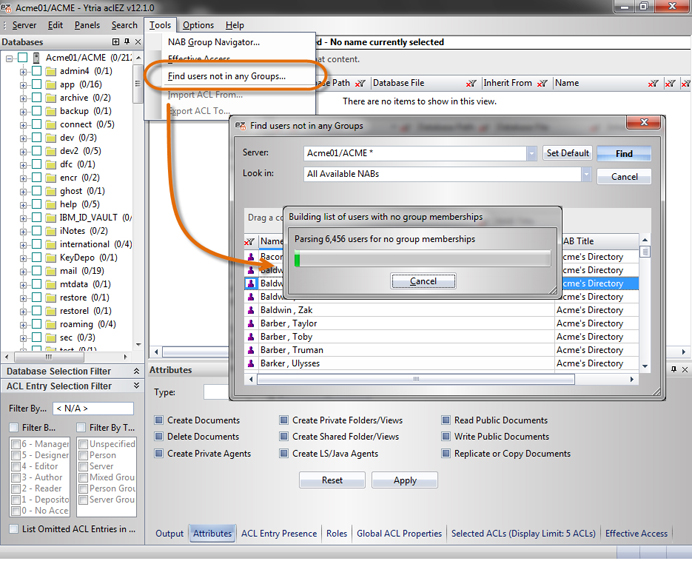
Task: Select NAB Group Navigator menu item
Action: tap(214, 42)
